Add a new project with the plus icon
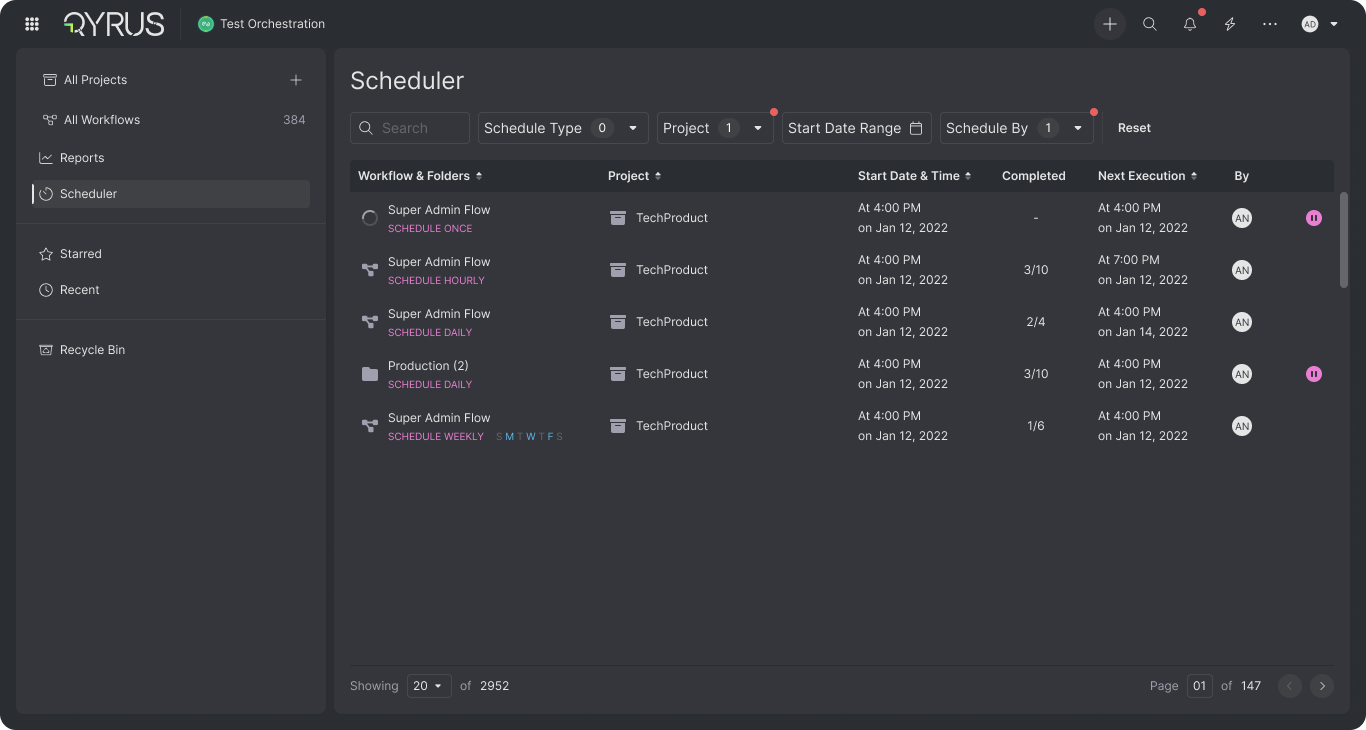Screen dimensions: 1366x730 click(296, 80)
